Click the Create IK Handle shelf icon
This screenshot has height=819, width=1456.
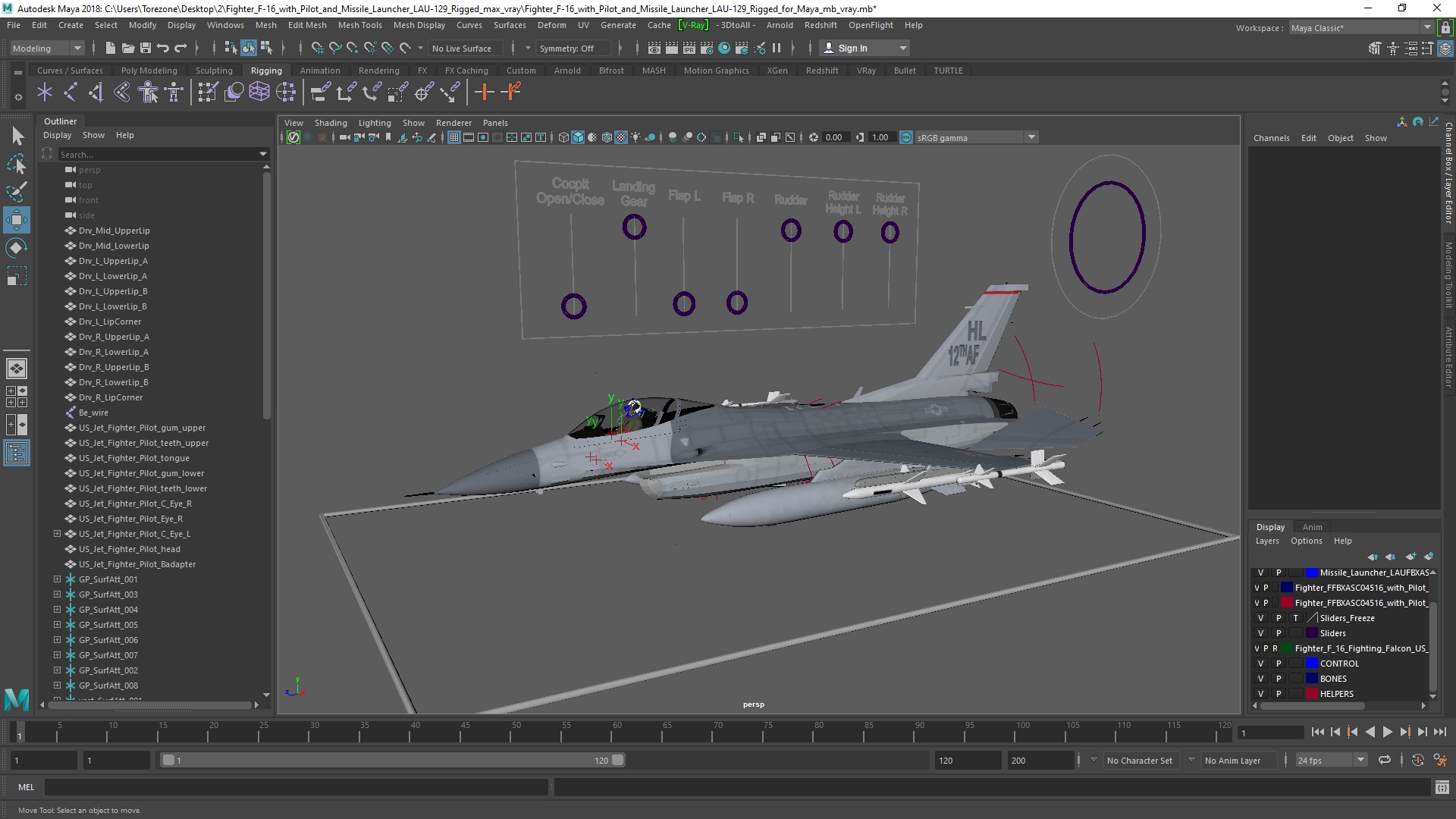tap(96, 93)
